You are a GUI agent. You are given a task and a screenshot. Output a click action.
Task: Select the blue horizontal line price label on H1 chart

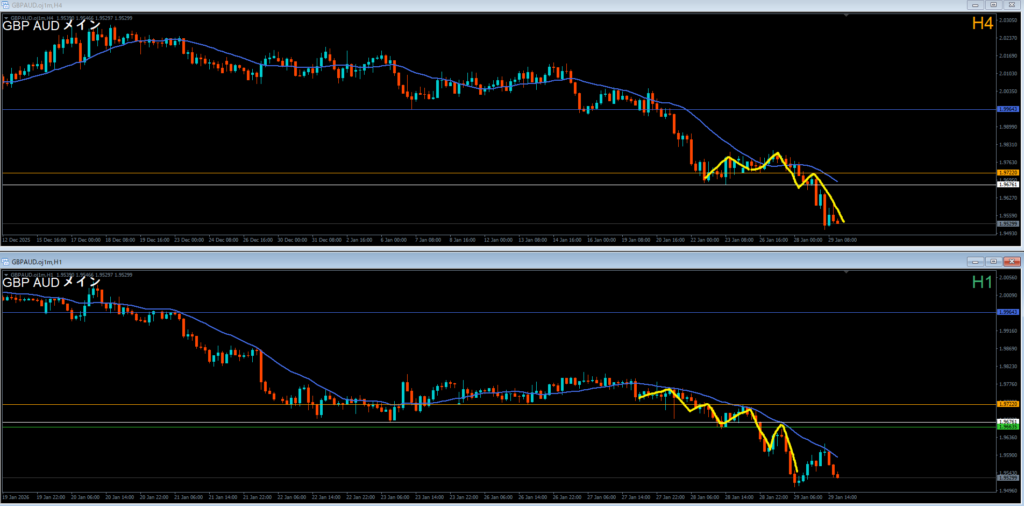click(x=1008, y=312)
